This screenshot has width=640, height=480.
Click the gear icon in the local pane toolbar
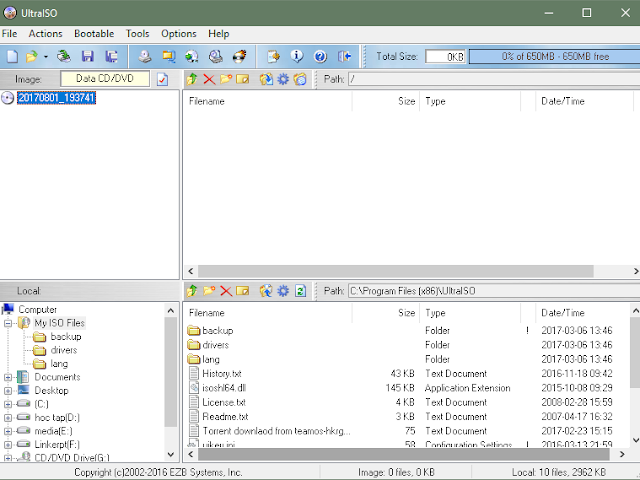tap(283, 291)
